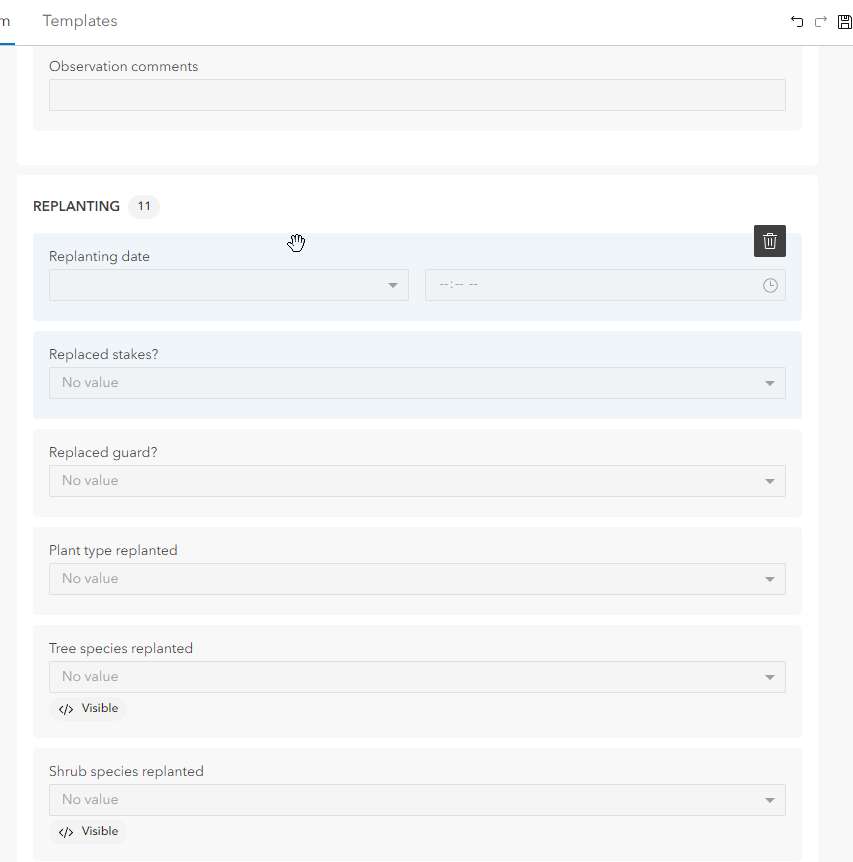This screenshot has width=853, height=862.
Task: Expand the Replaced guard? dropdown
Action: (769, 481)
